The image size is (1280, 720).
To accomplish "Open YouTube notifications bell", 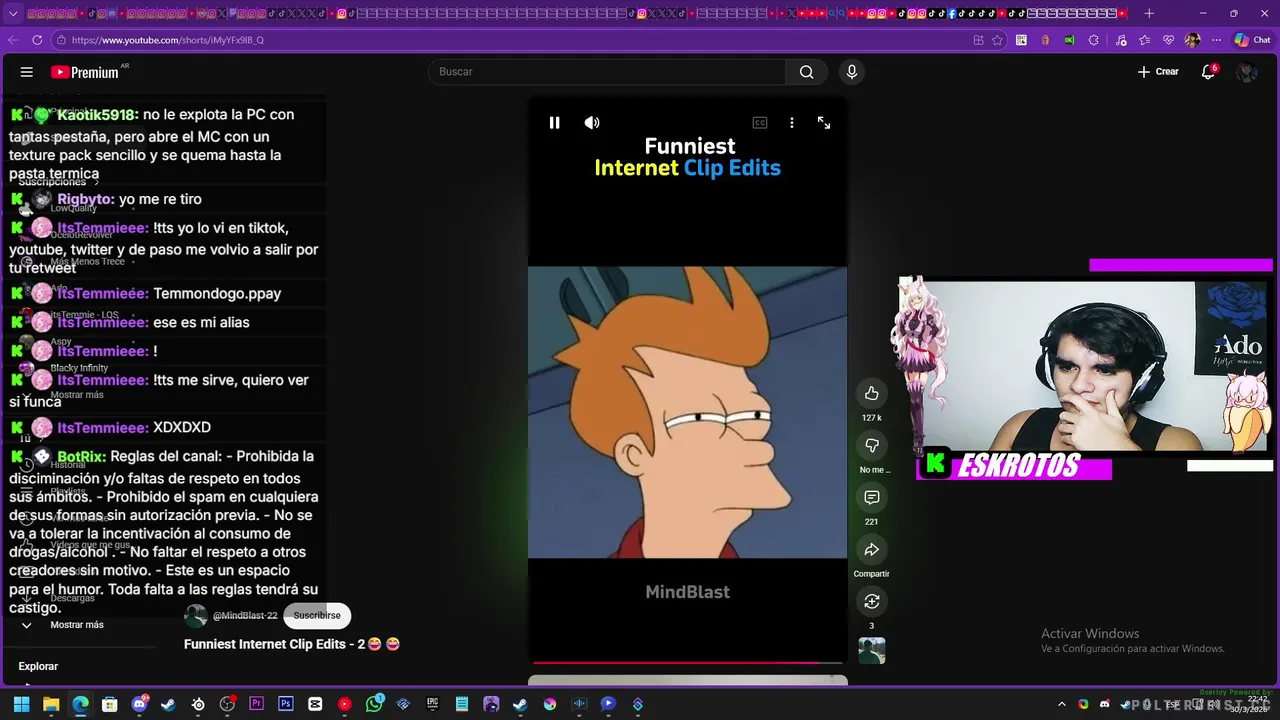I will 1208,72.
